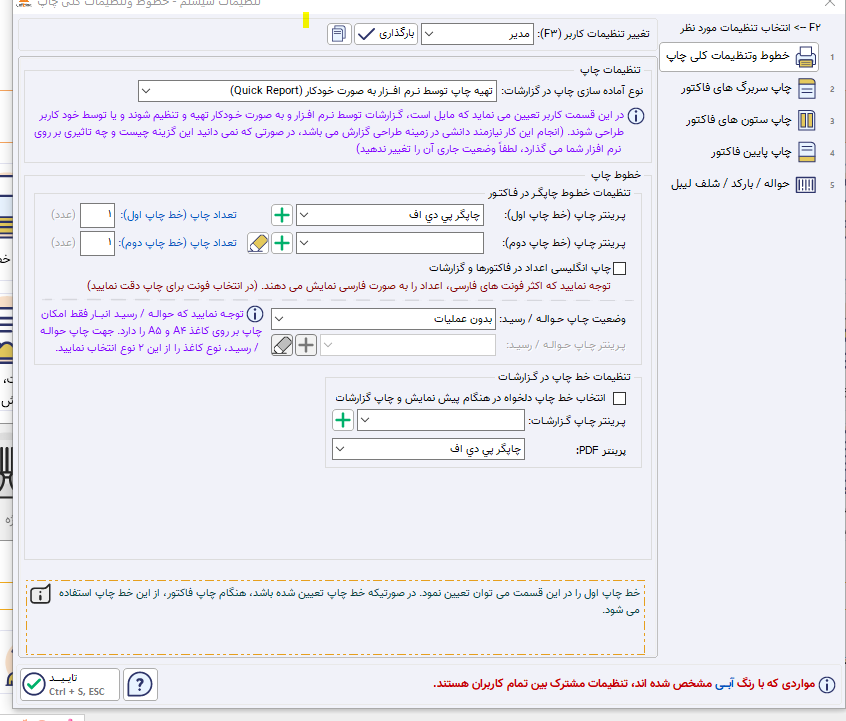Click the info icon beside purple description text
846x721 pixels.
coord(636,116)
